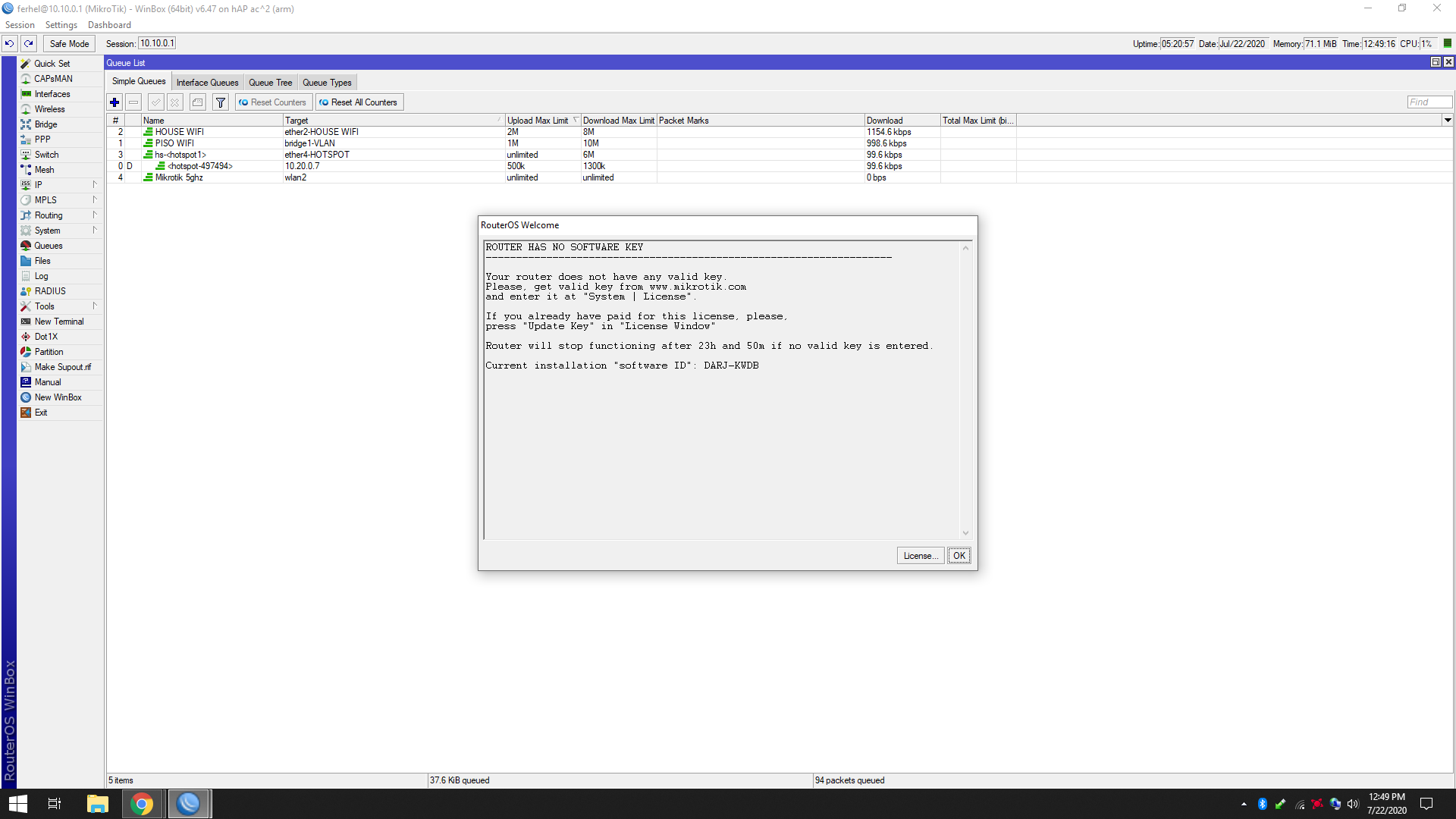Open the Windows Start menu
Viewport: 1456px width, 819px height.
click(x=18, y=804)
